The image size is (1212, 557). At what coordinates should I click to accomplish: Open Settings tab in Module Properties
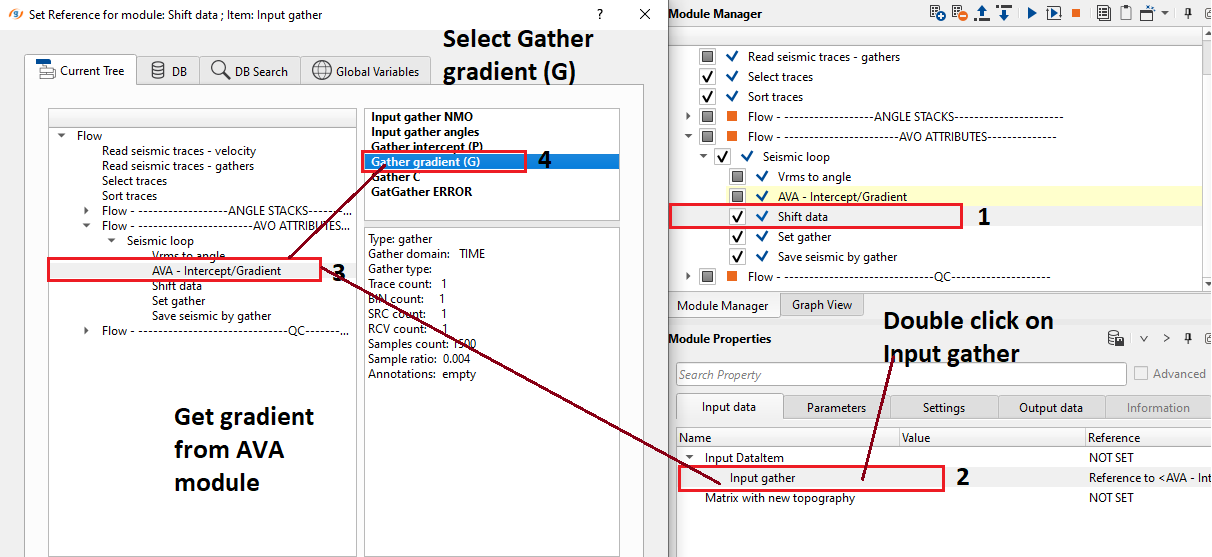(944, 407)
